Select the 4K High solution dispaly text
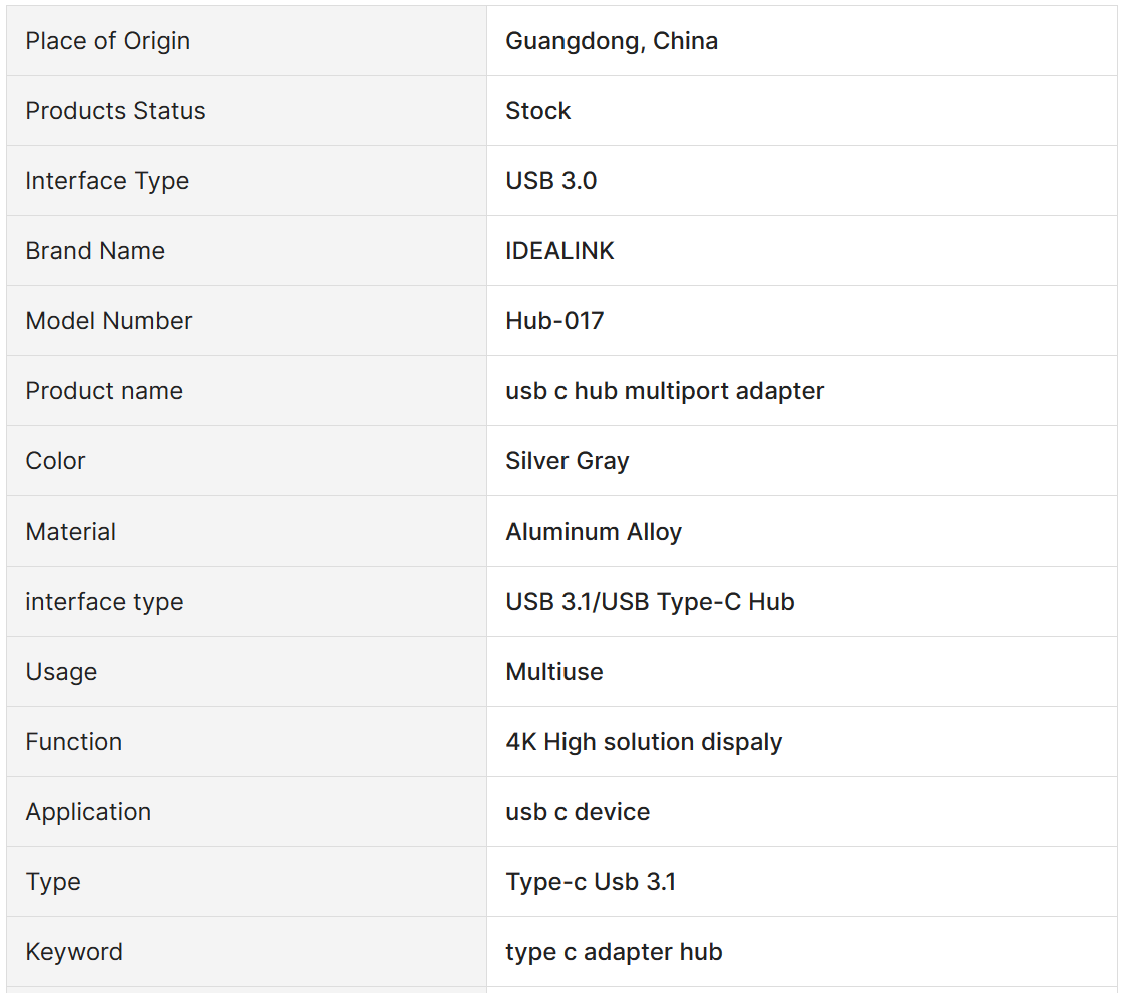The image size is (1124, 994). coord(644,742)
